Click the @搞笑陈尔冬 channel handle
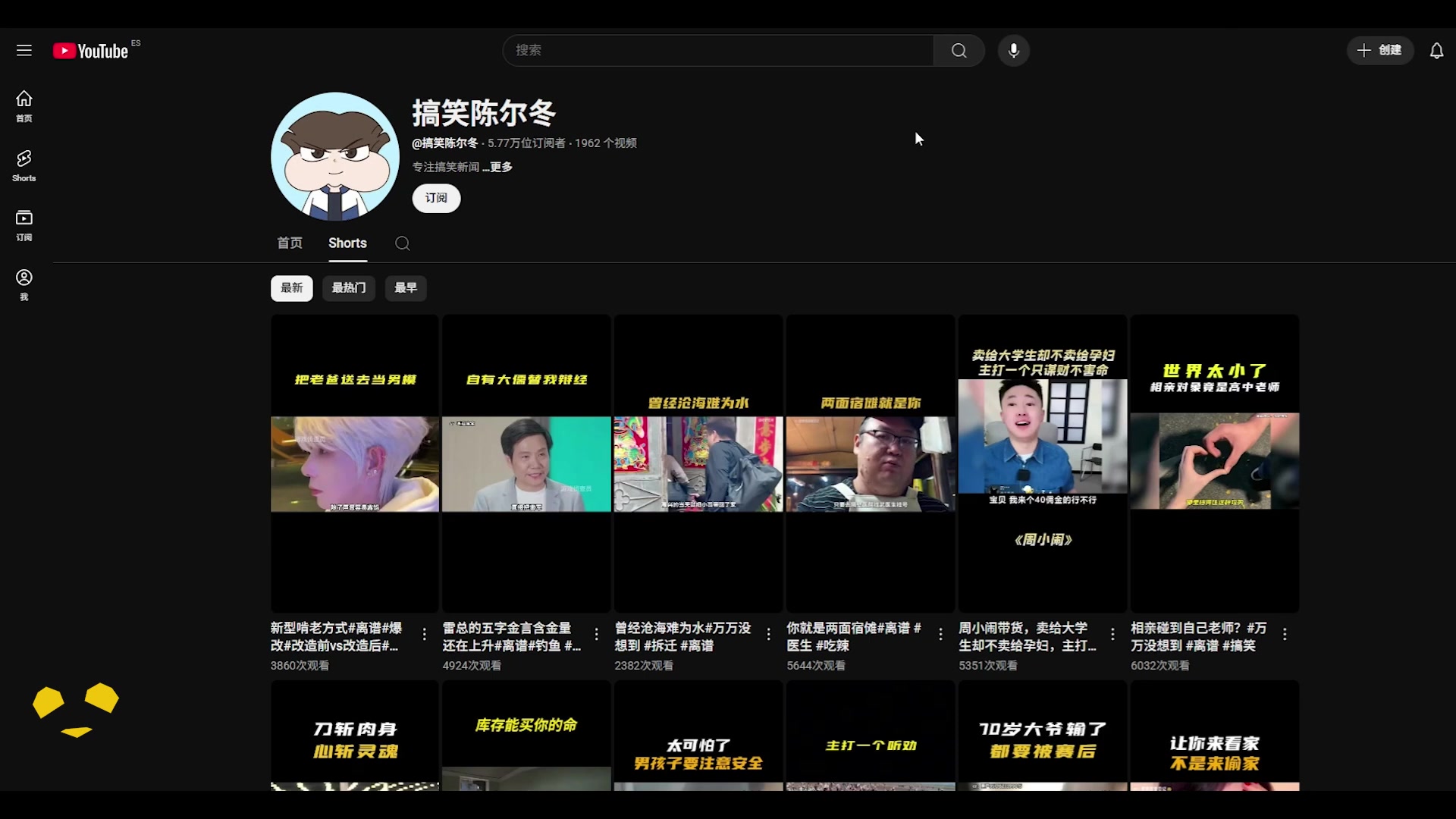 coord(445,143)
